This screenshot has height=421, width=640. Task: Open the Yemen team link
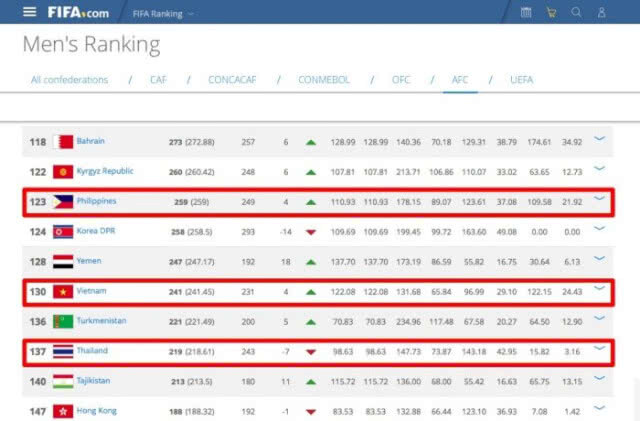pos(89,261)
